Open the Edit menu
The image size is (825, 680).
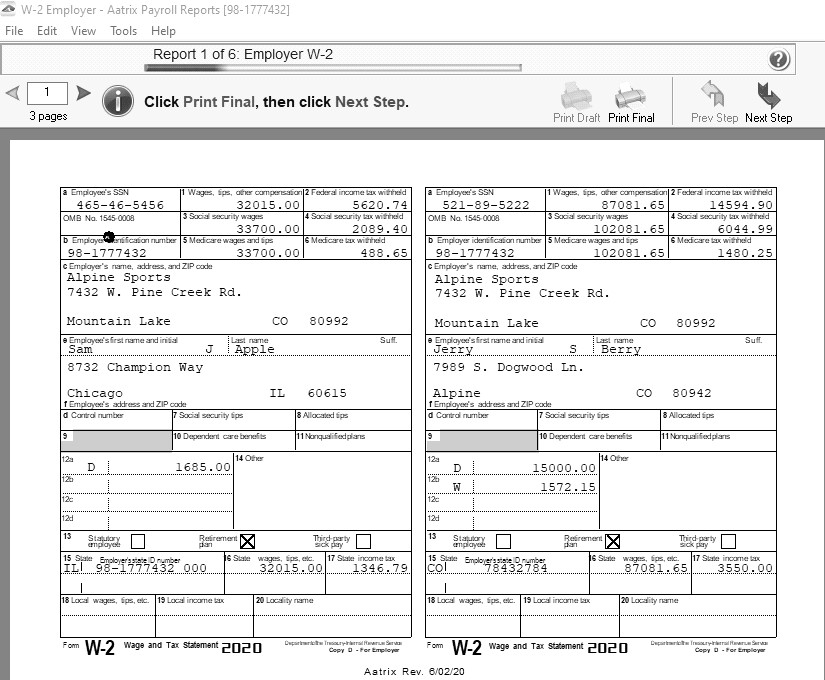[47, 31]
